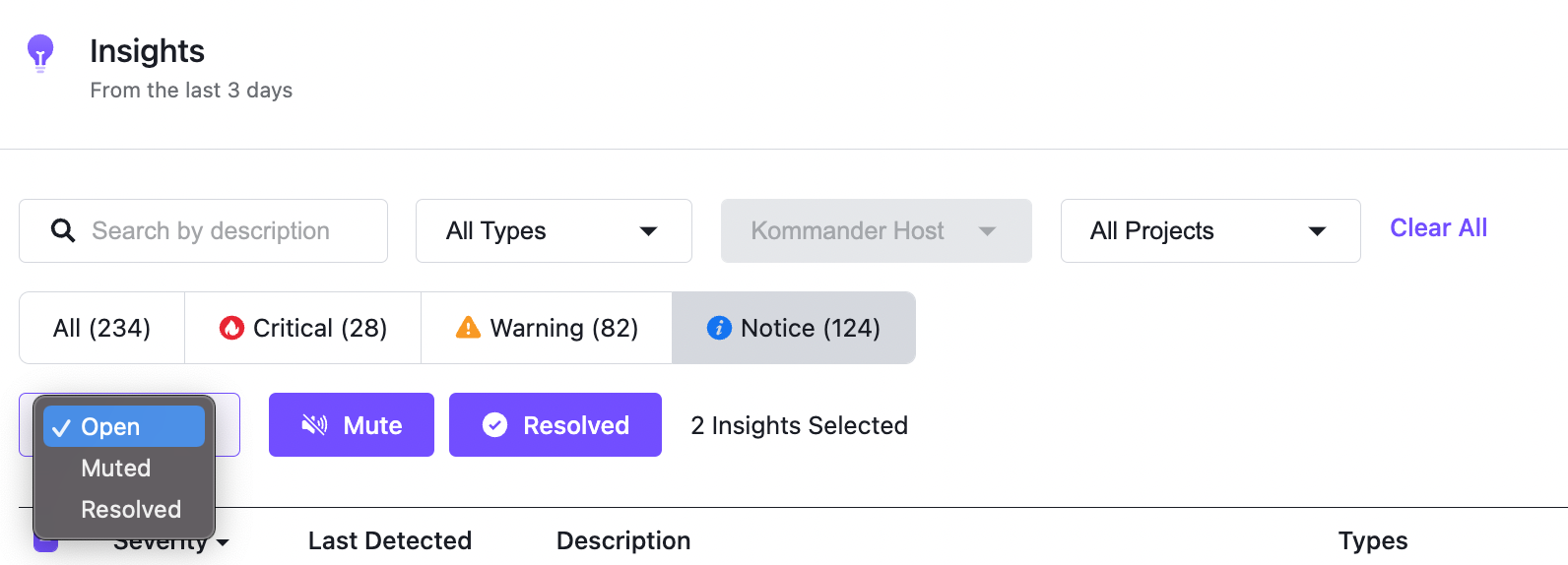Image resolution: width=1568 pixels, height=565 pixels.
Task: Switch to the All (234) tab
Action: coord(101,328)
